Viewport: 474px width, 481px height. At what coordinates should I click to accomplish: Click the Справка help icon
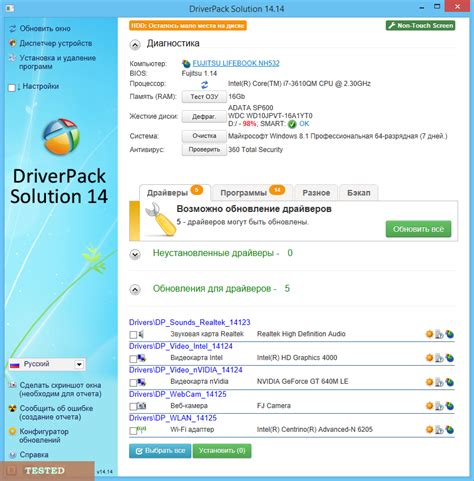(12, 455)
